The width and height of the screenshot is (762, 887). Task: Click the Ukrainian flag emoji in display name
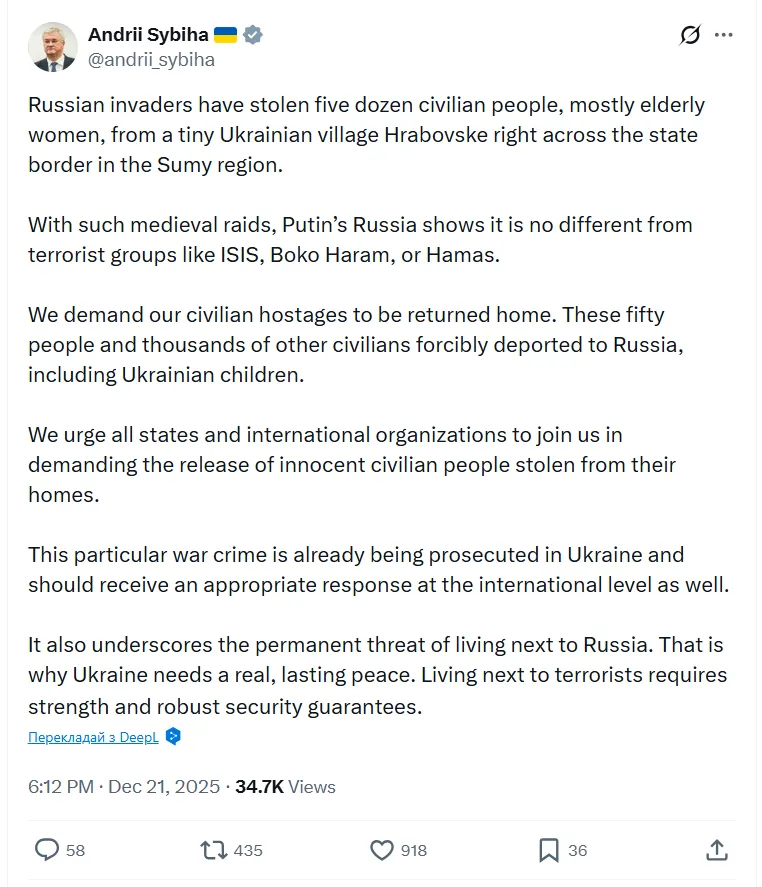point(227,33)
